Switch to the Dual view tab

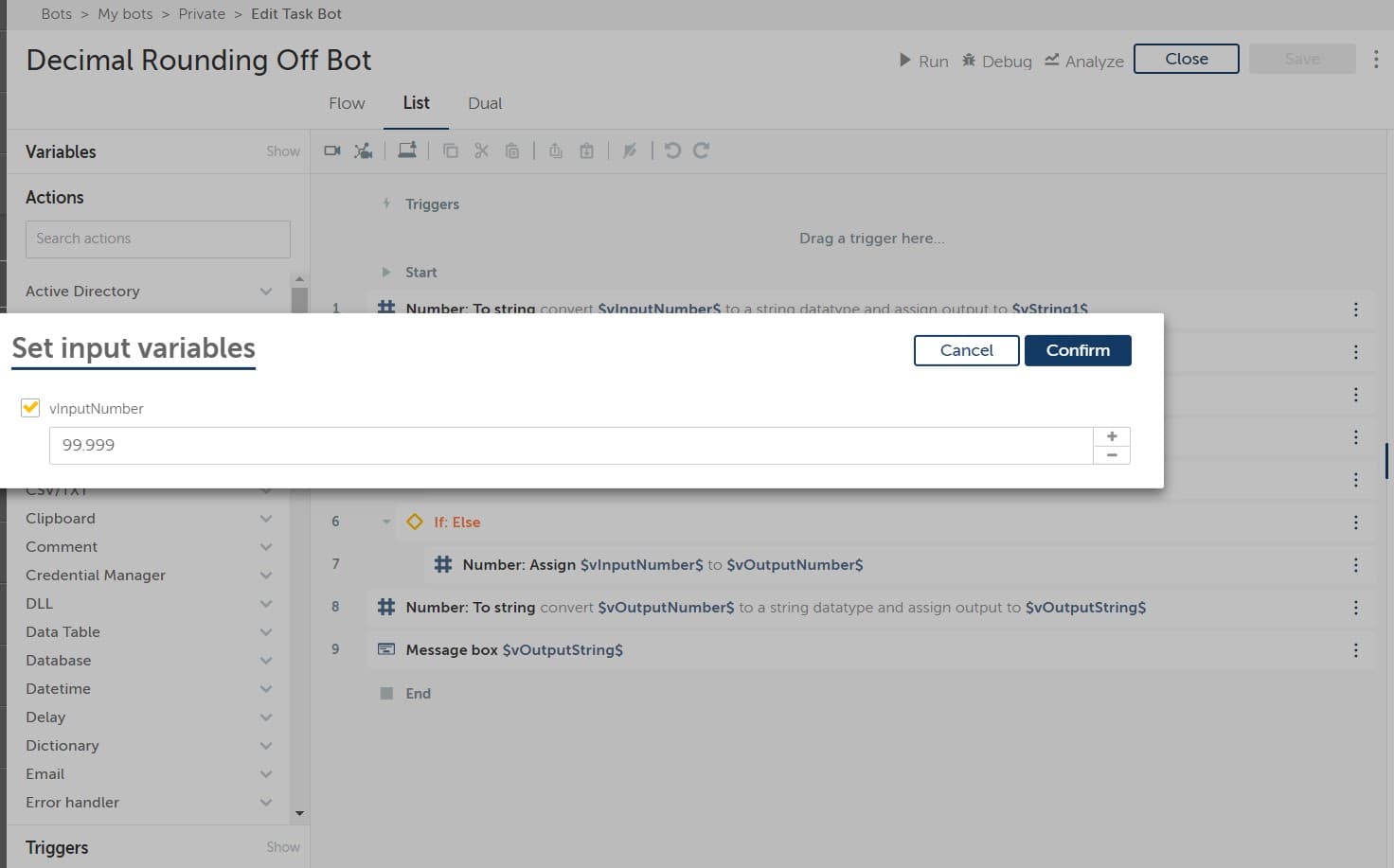(x=485, y=103)
